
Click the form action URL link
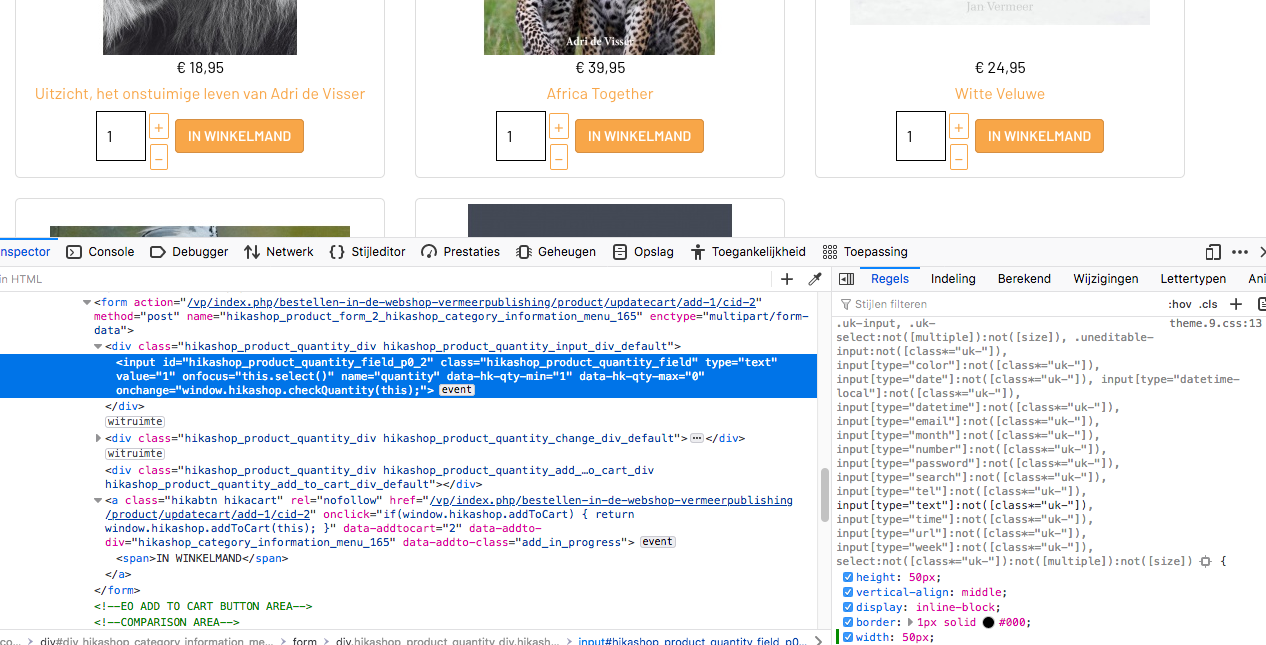[474, 302]
